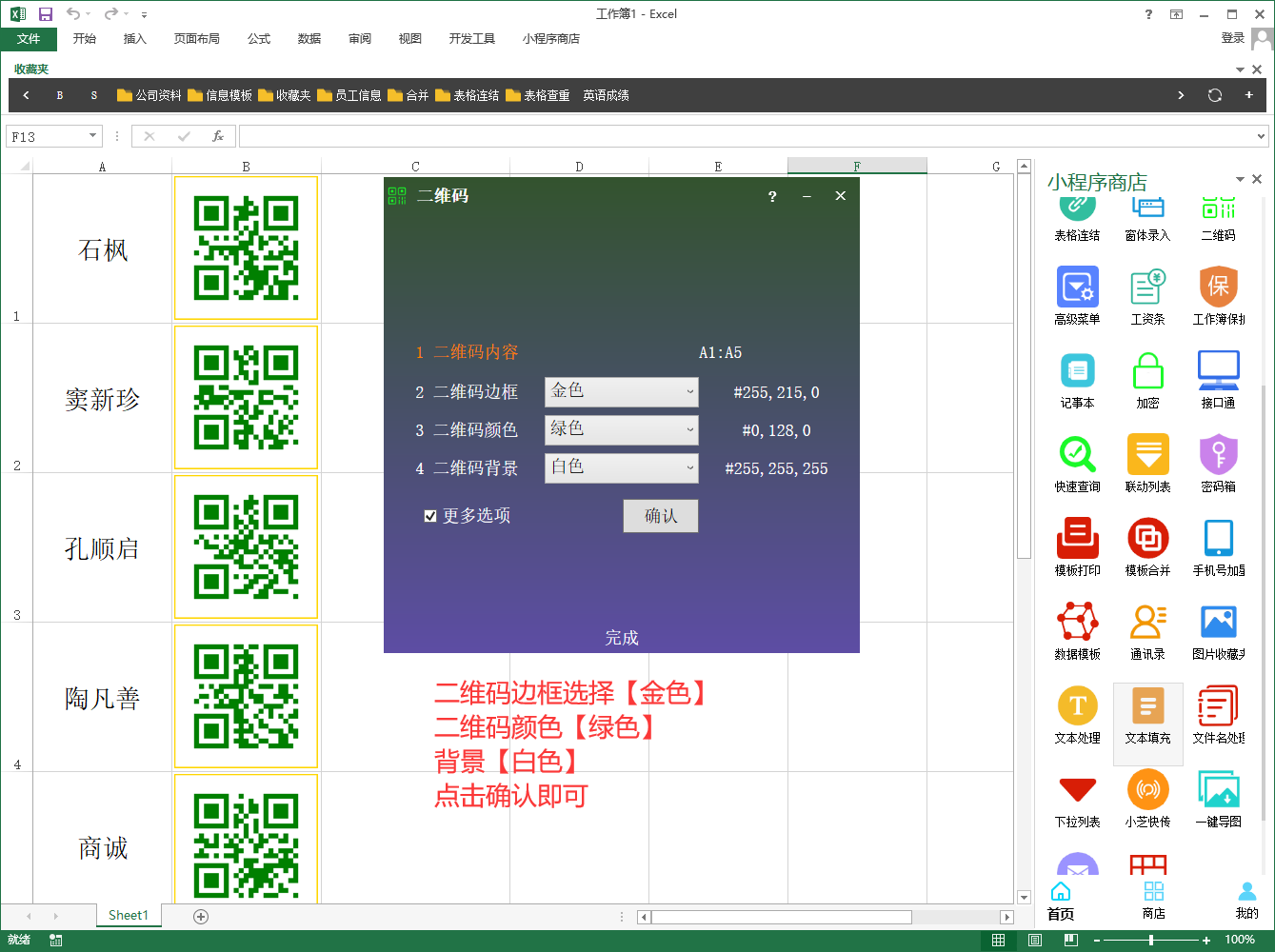1275x952 pixels.
Task: Launch the 快速查询 magnifier icon
Action: 1077,454
